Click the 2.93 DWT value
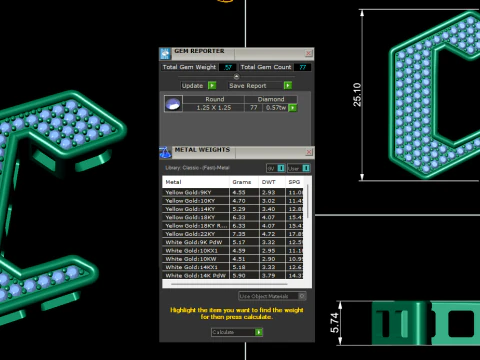 click(268, 192)
